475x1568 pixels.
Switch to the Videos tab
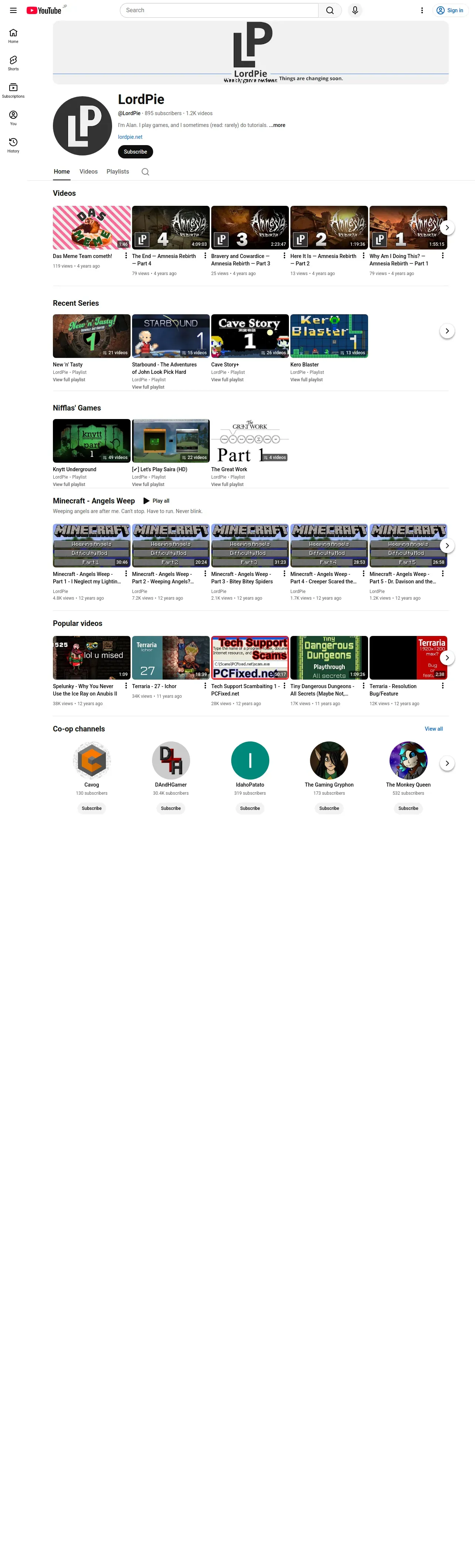[89, 172]
